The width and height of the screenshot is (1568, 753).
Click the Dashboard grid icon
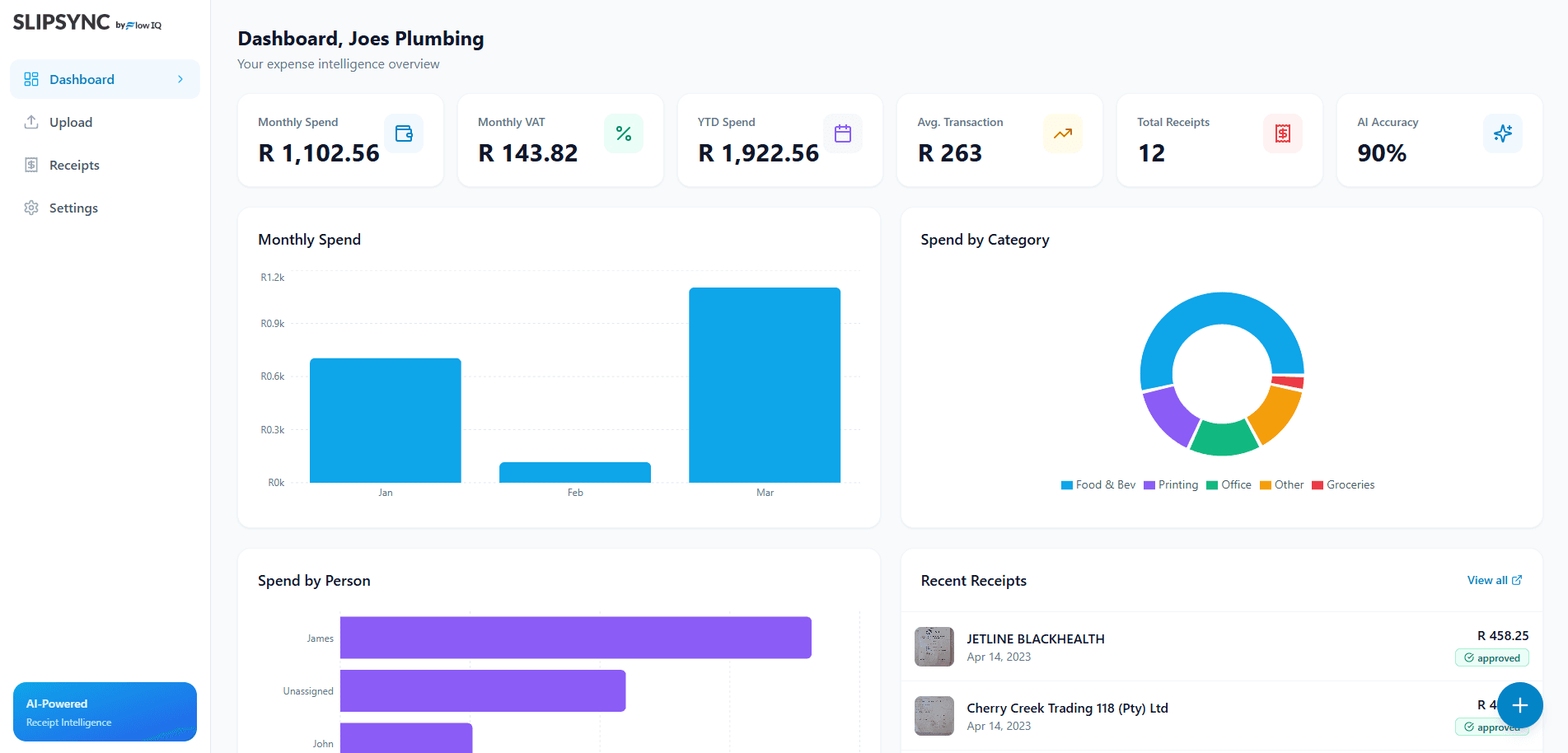coord(31,78)
